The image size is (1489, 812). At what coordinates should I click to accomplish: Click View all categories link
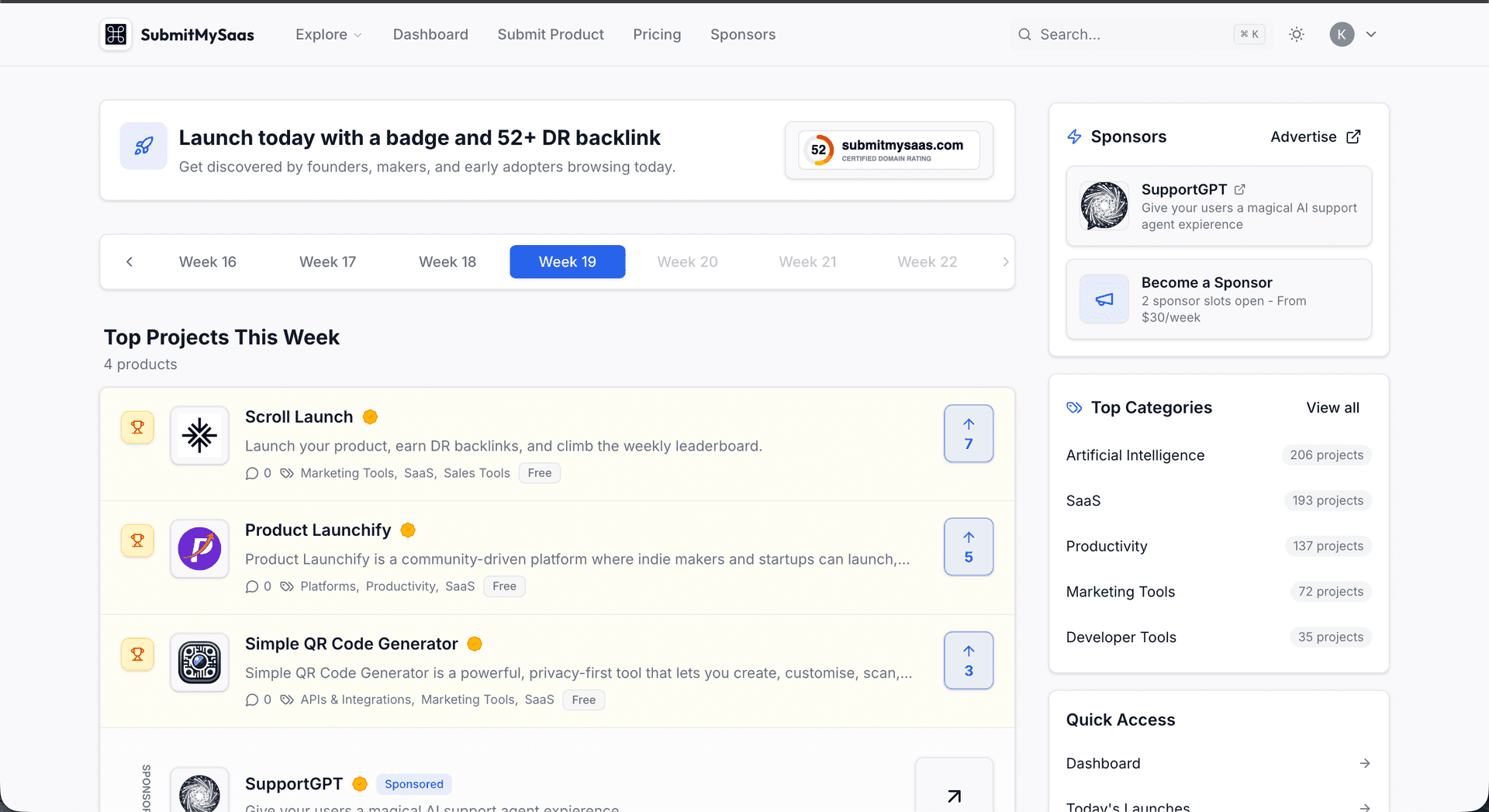tap(1332, 408)
